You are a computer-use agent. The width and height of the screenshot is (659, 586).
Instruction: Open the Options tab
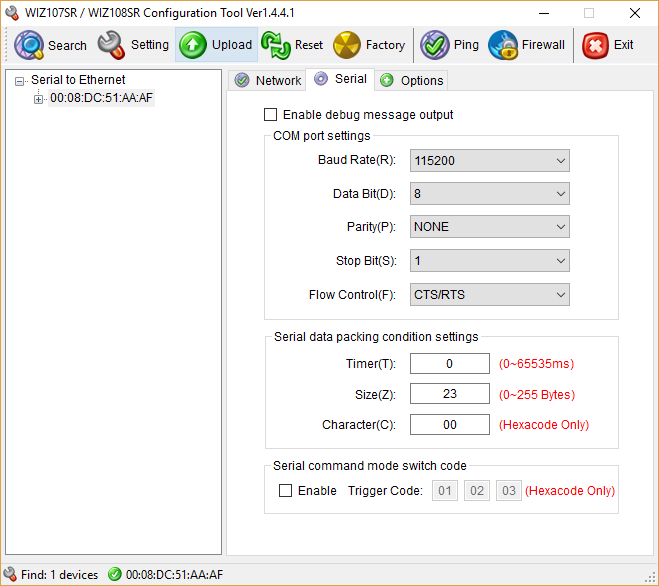[411, 80]
